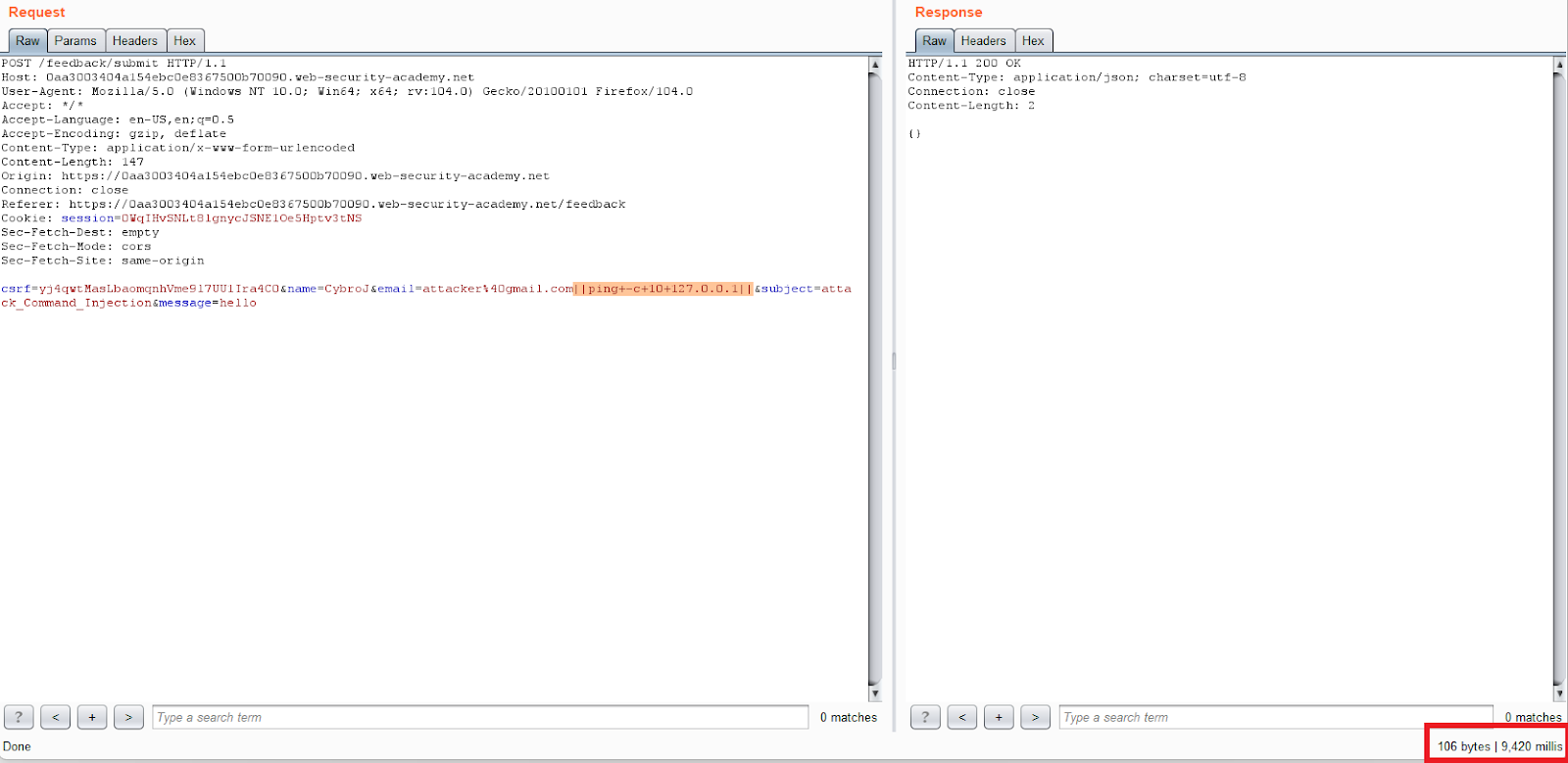The width and height of the screenshot is (1568, 763).
Task: Click the session cookie value
Action: (x=241, y=218)
